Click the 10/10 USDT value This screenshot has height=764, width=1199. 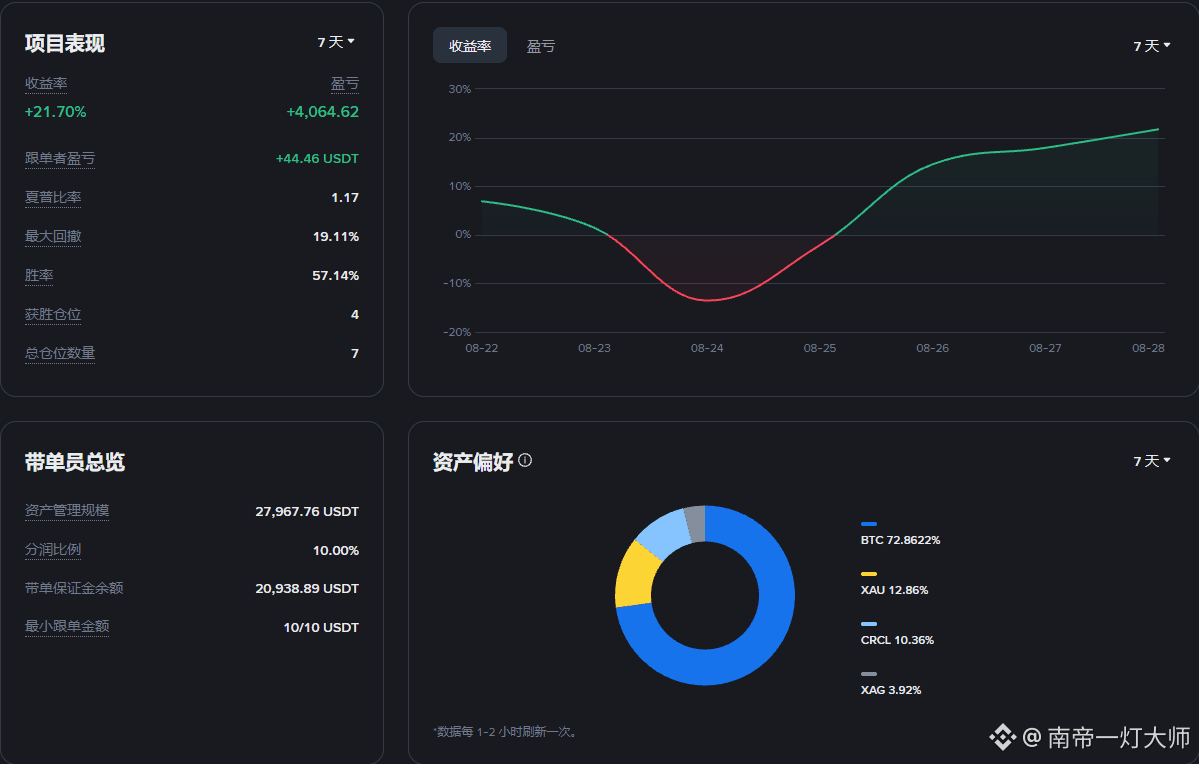tap(321, 627)
